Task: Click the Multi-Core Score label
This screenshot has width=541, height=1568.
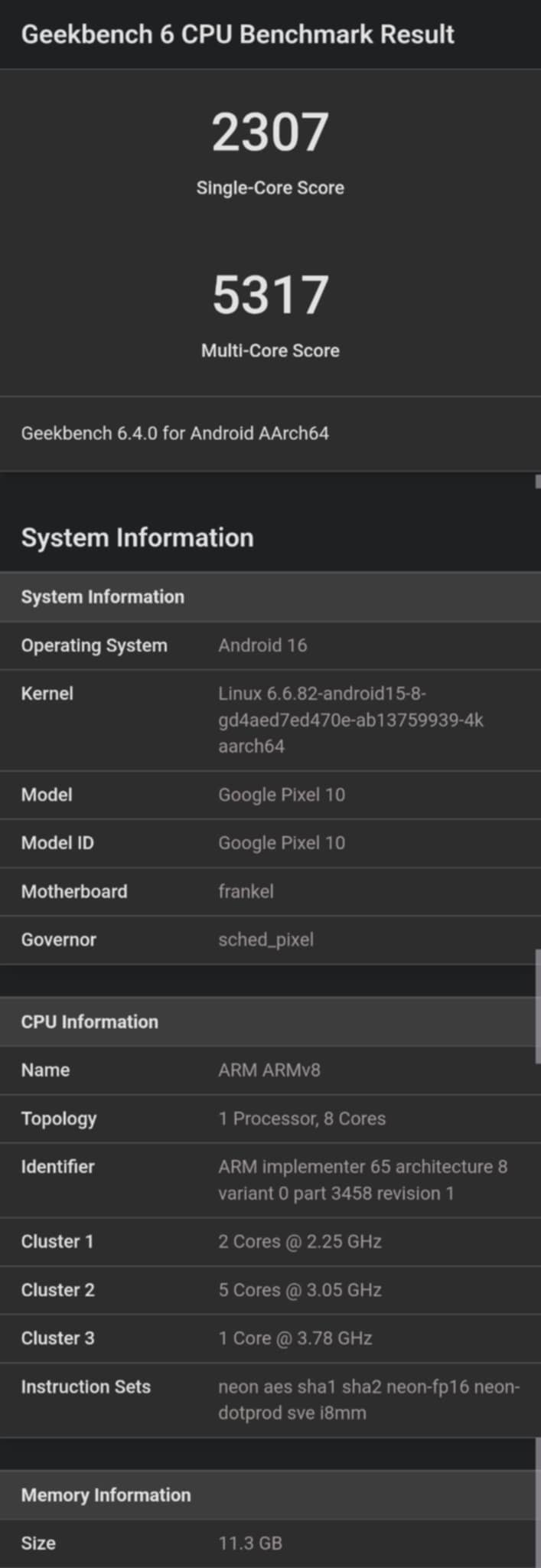Action: tap(270, 351)
